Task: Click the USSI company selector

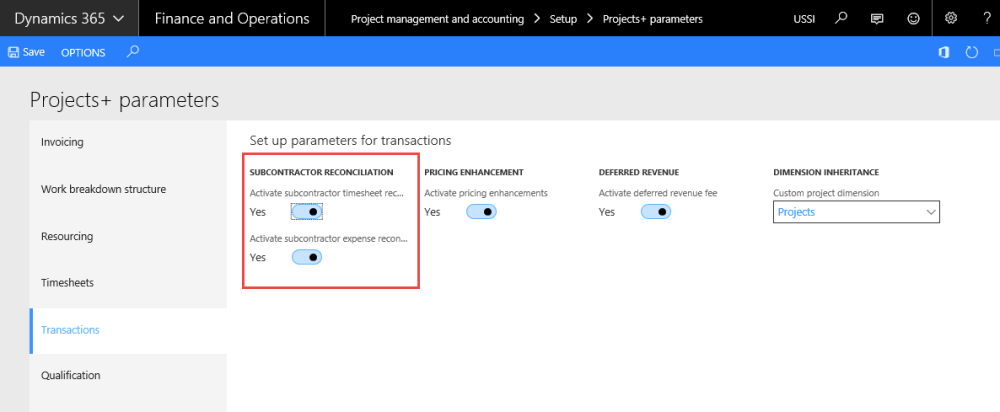Action: (x=804, y=18)
